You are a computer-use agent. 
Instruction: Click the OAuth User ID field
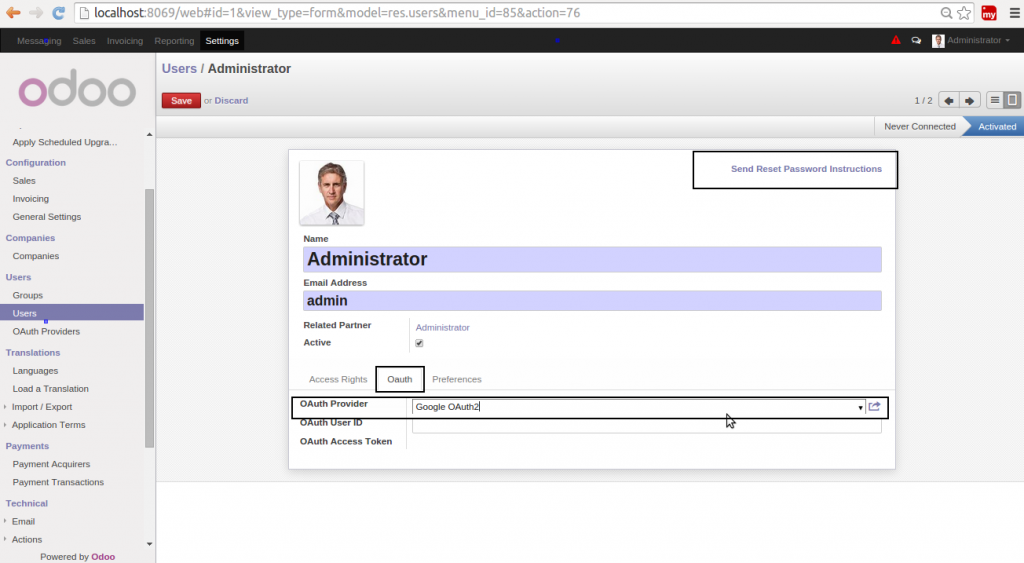point(647,425)
